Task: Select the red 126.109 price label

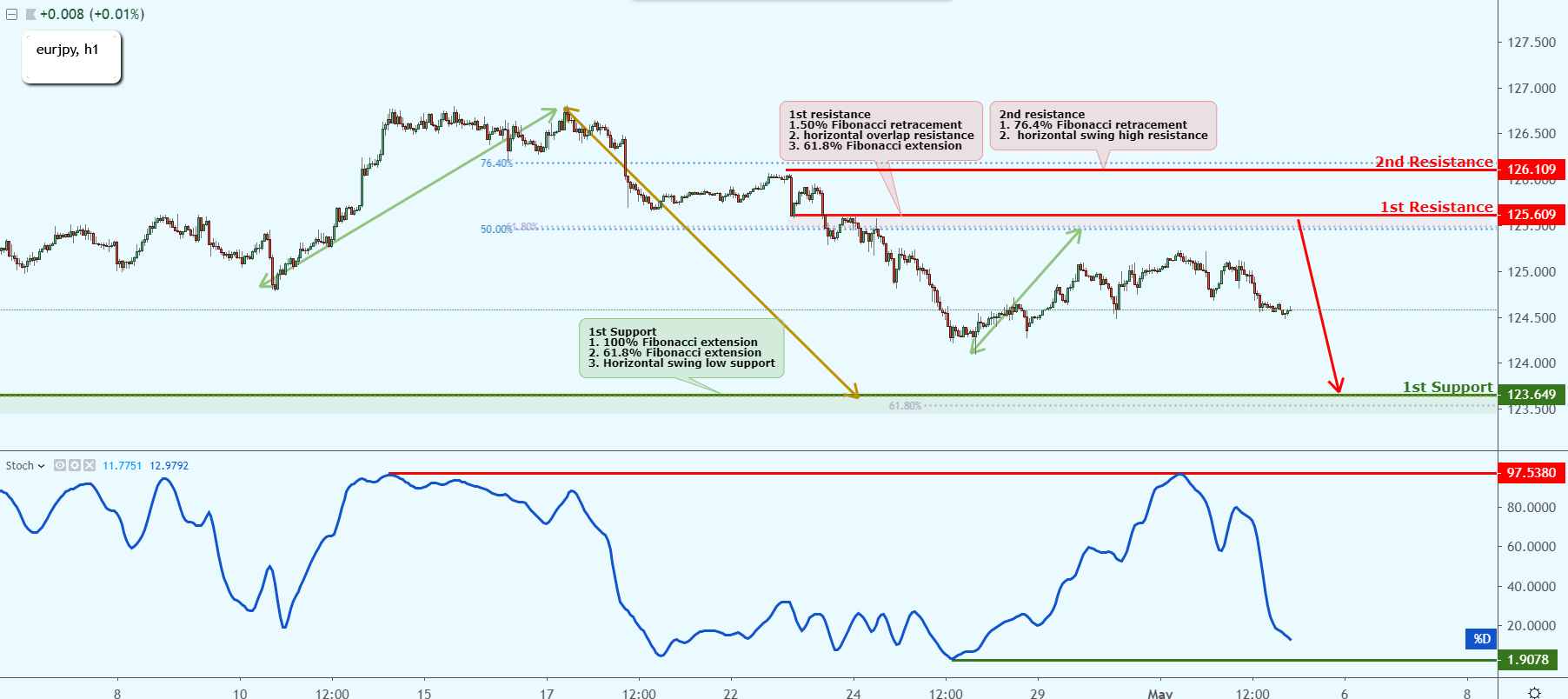Action: [x=1531, y=170]
